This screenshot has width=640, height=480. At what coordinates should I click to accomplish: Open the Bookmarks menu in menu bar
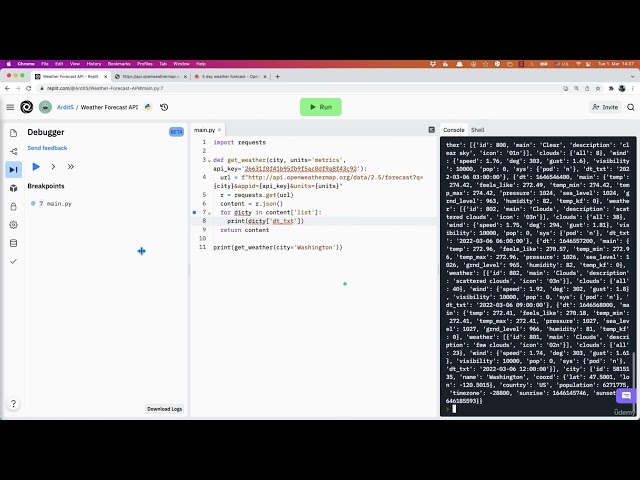119,64
